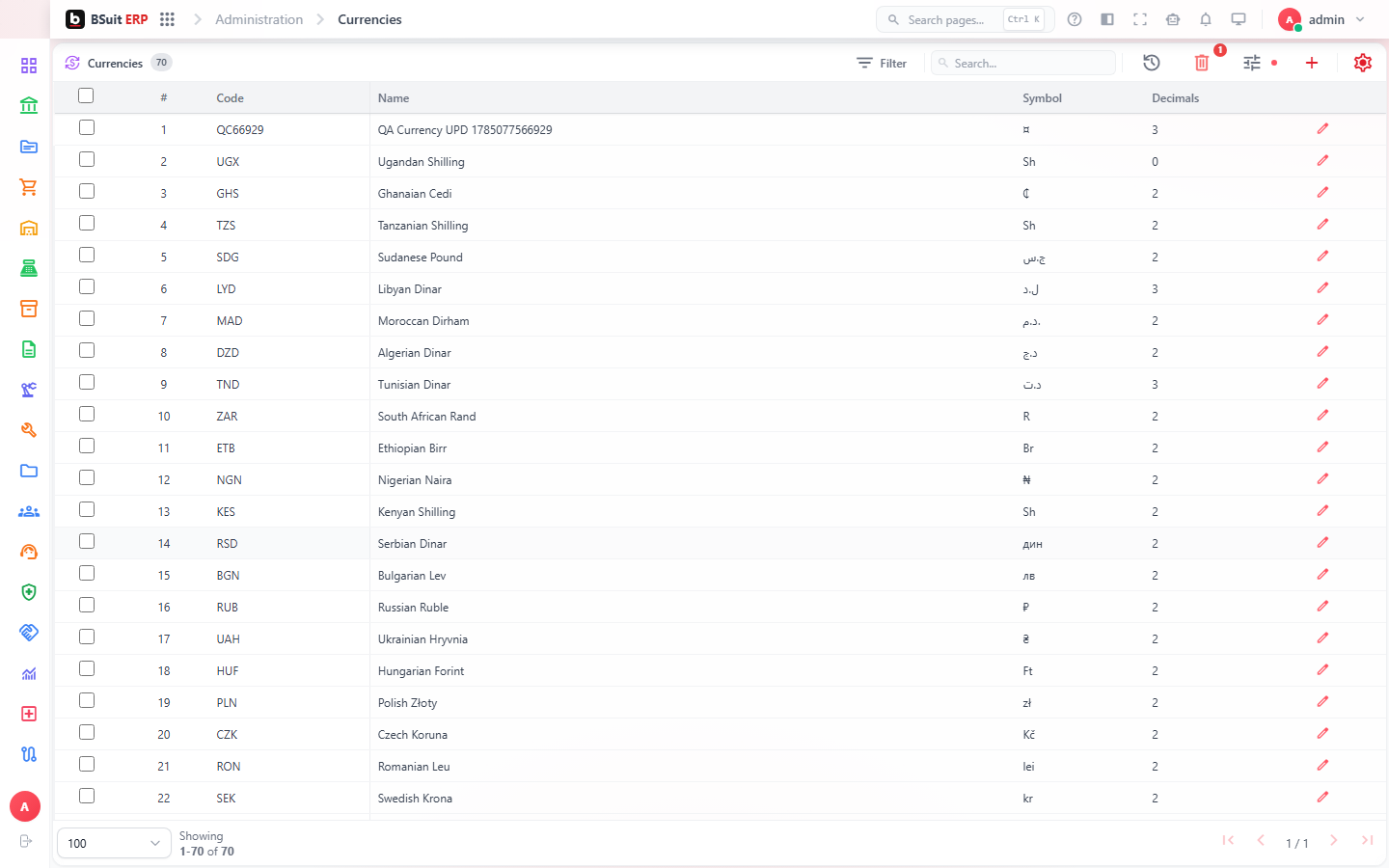Click the TND code cell

point(228,385)
